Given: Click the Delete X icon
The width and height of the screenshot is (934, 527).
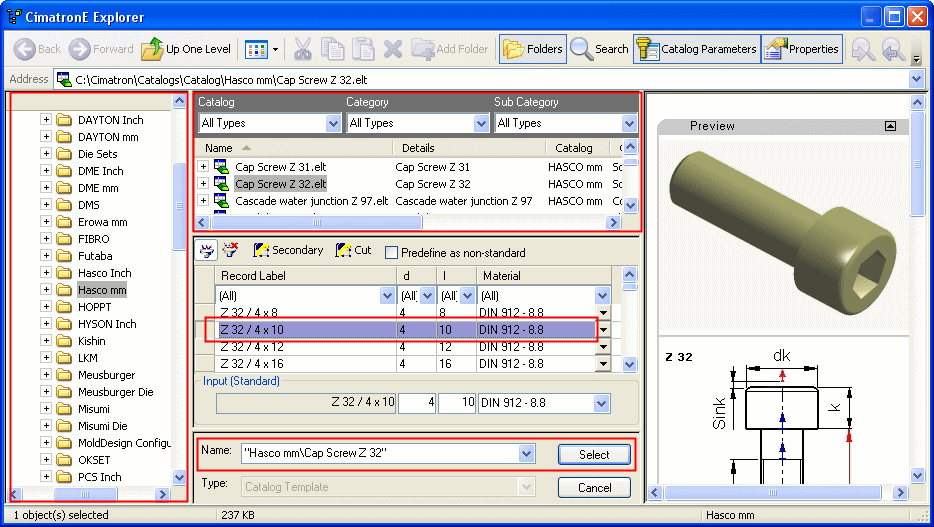Looking at the screenshot, I should click(x=393, y=49).
